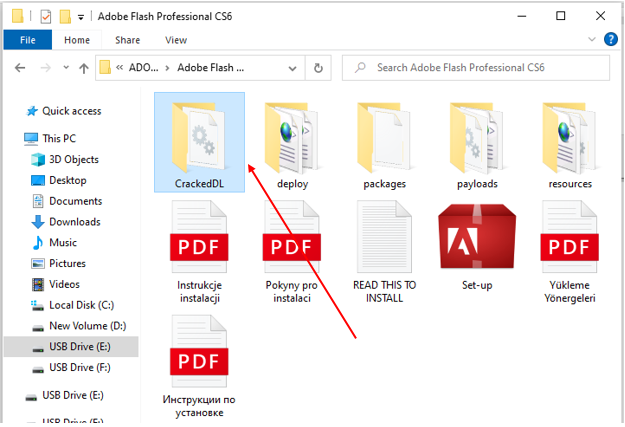This screenshot has width=625, height=427.
Task: Click the folder icon in the address bar
Action: tap(105, 67)
